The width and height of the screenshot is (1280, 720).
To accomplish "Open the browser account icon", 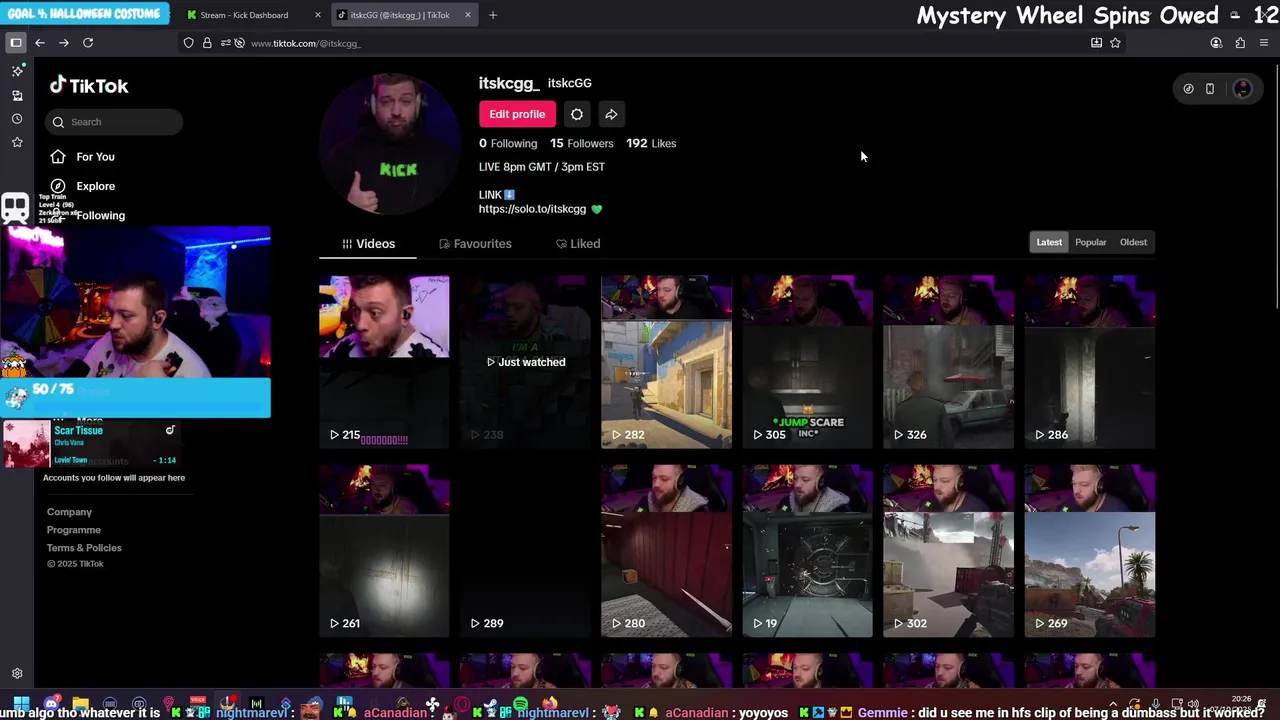I will tap(1216, 43).
